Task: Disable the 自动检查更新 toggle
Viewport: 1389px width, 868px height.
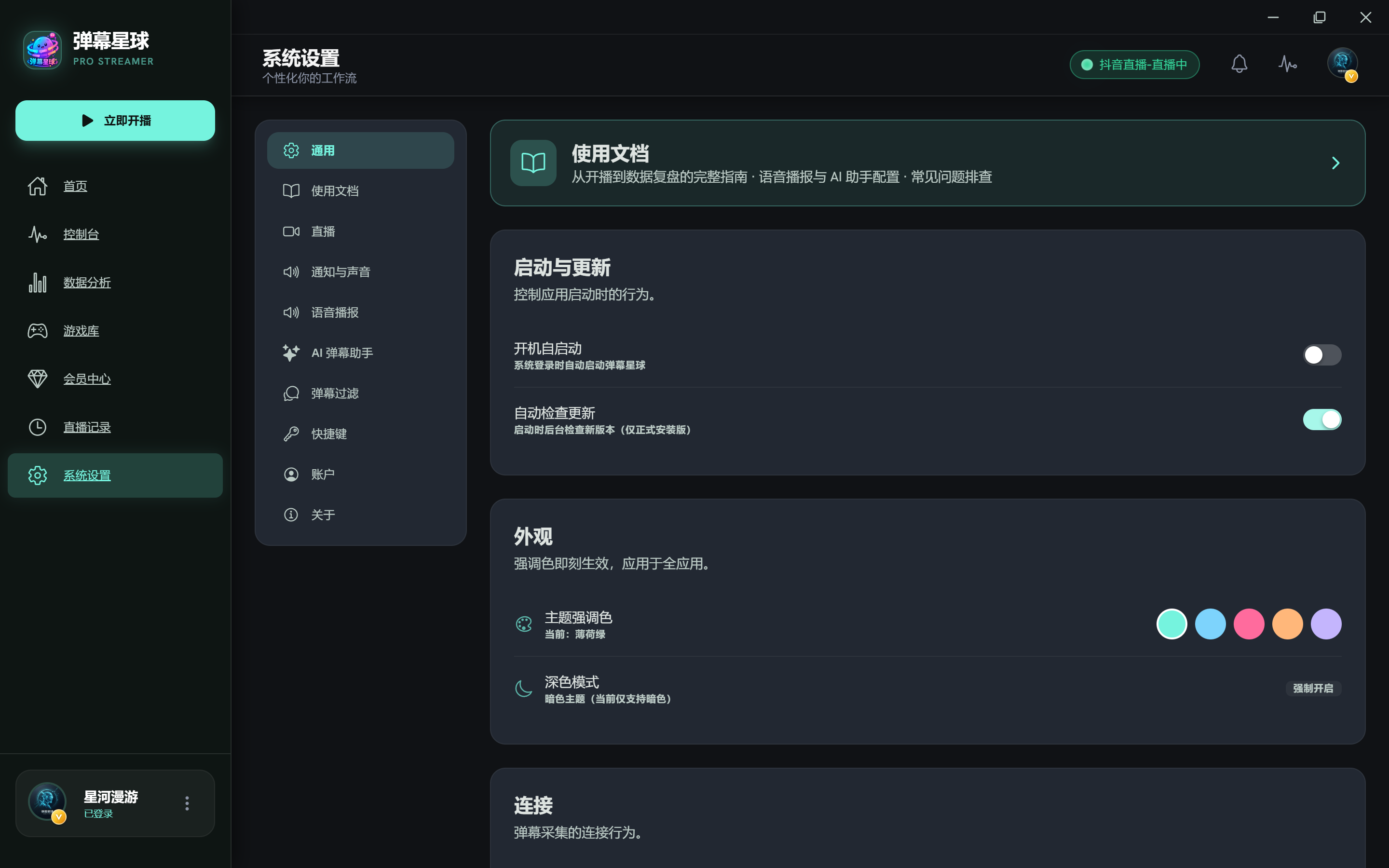Action: (1322, 420)
